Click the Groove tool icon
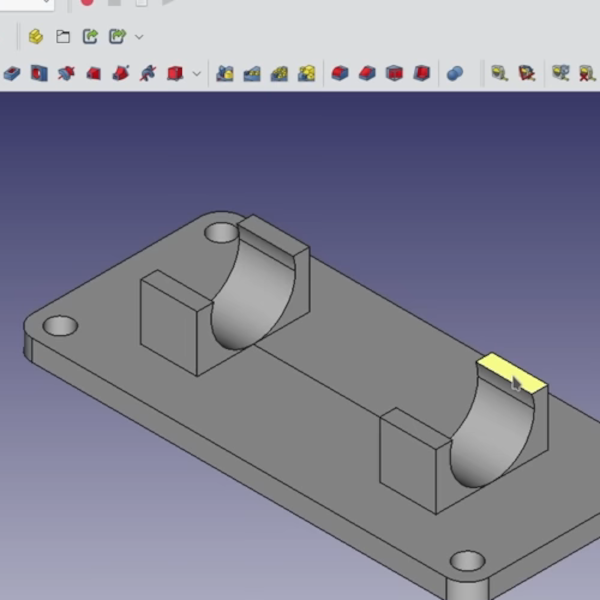Screen dimensions: 600x600 (66, 73)
